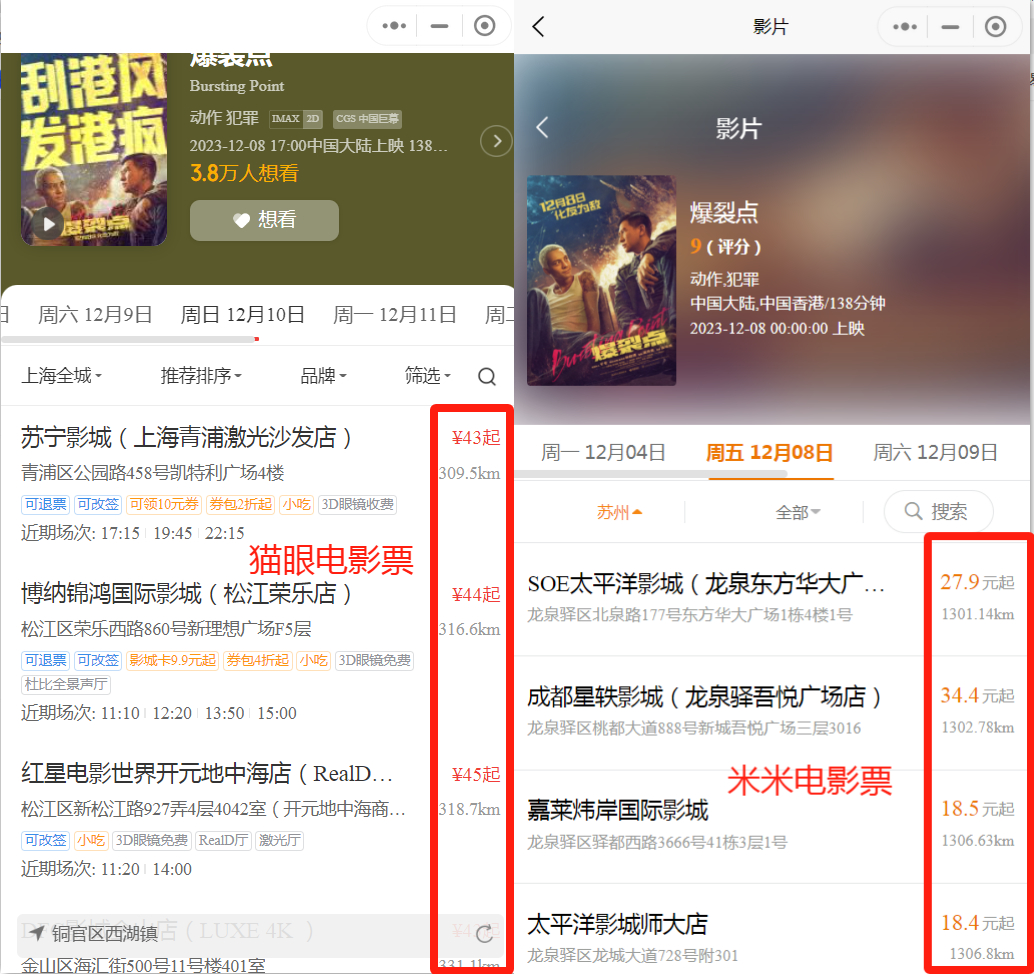Expand the 筛选 filter dropdown
The image size is (1034, 974).
tap(427, 376)
